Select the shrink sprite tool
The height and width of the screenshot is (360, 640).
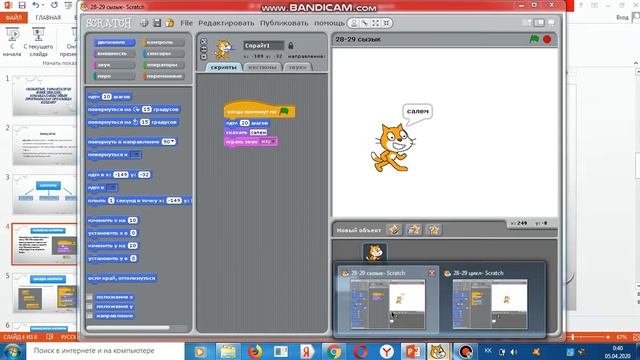tap(386, 23)
